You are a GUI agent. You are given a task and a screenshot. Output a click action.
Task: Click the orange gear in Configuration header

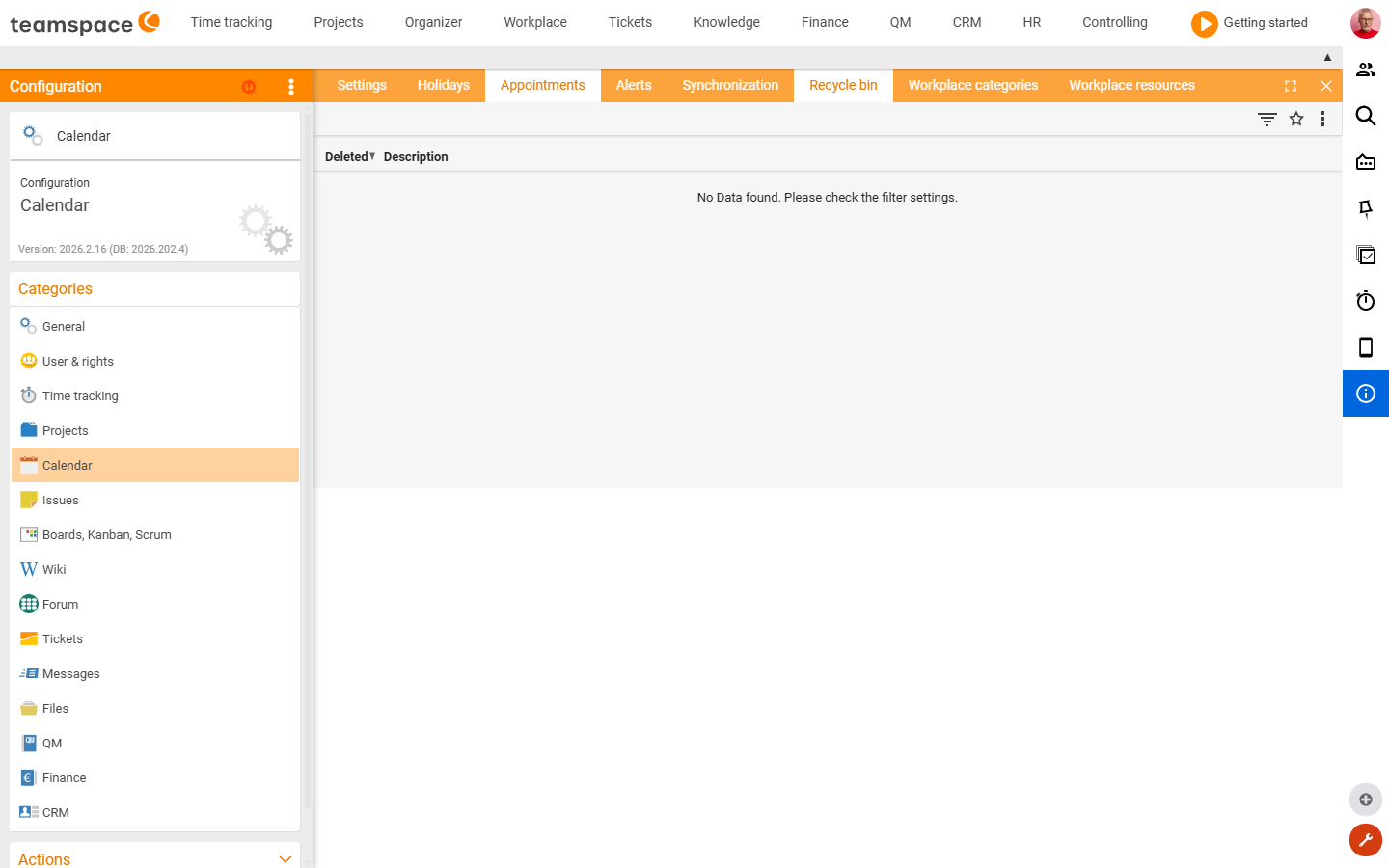(249, 87)
